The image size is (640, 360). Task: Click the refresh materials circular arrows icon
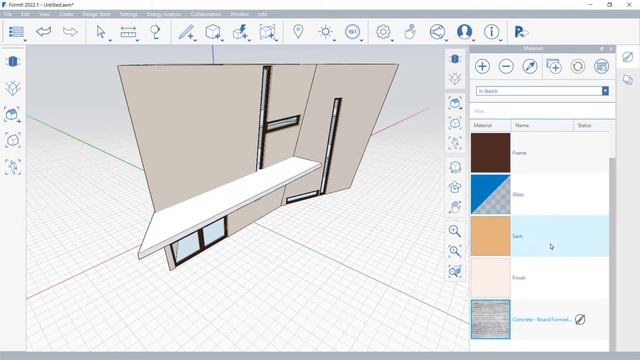click(578, 66)
